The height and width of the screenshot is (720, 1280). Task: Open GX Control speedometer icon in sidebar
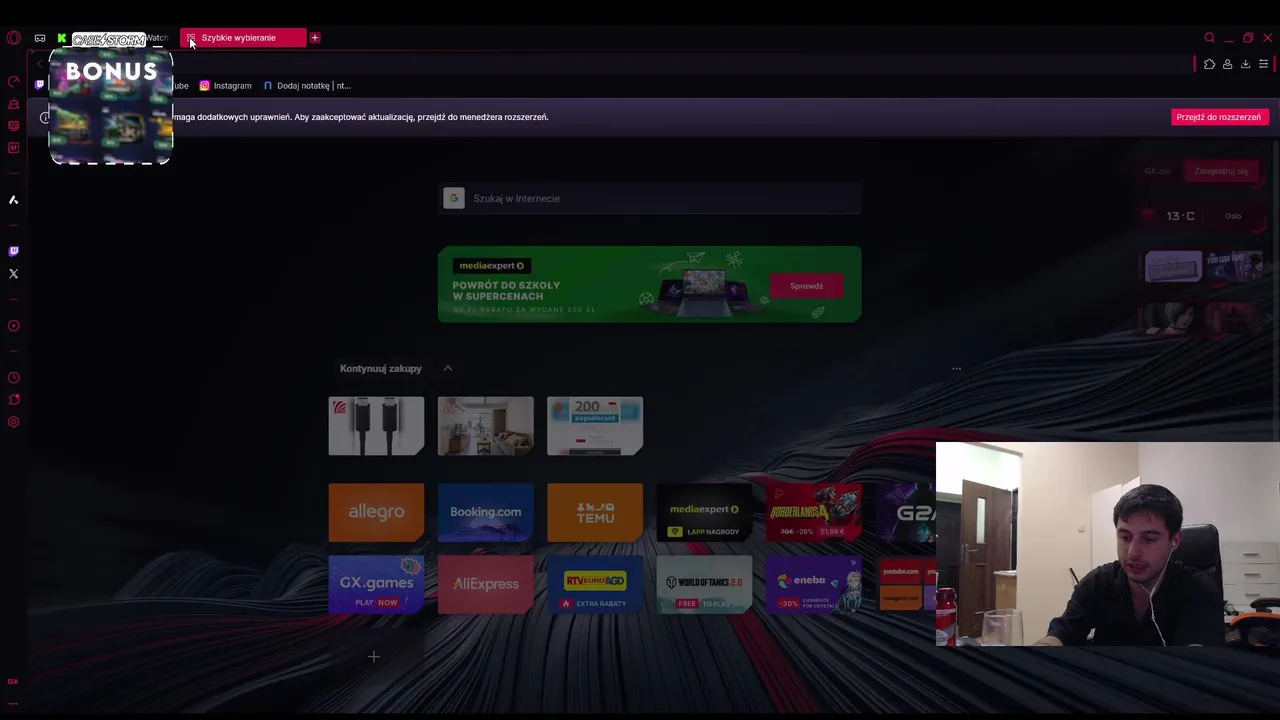[x=13, y=82]
